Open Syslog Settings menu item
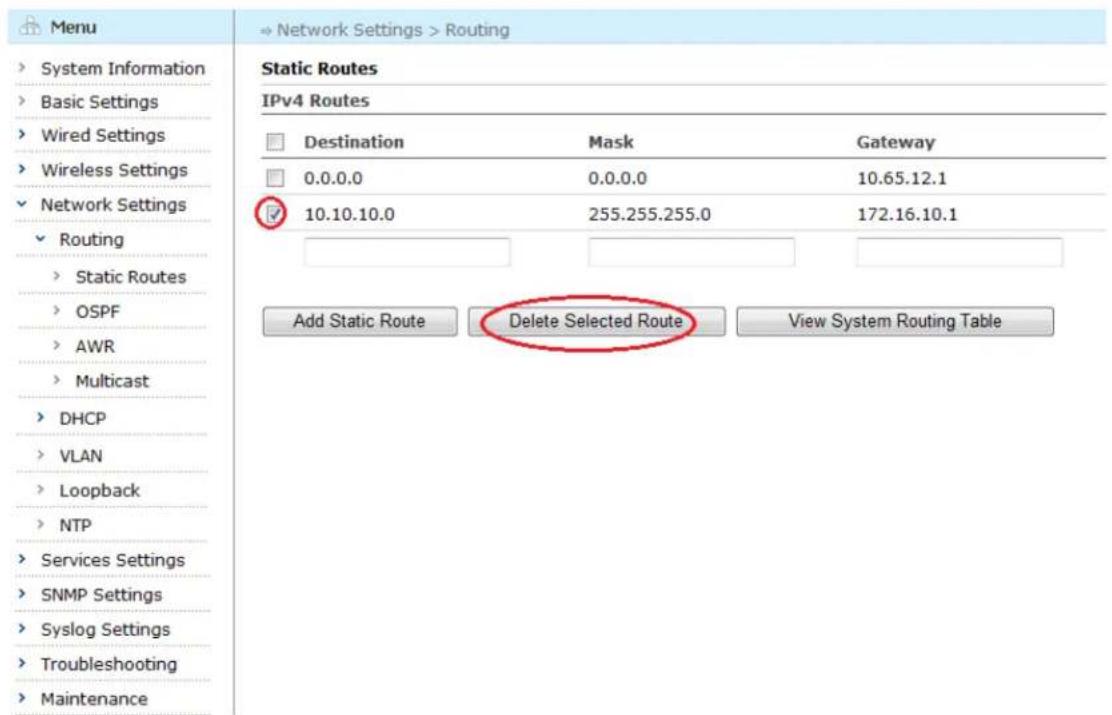Viewport: 1112px width, 715px height. tap(106, 630)
